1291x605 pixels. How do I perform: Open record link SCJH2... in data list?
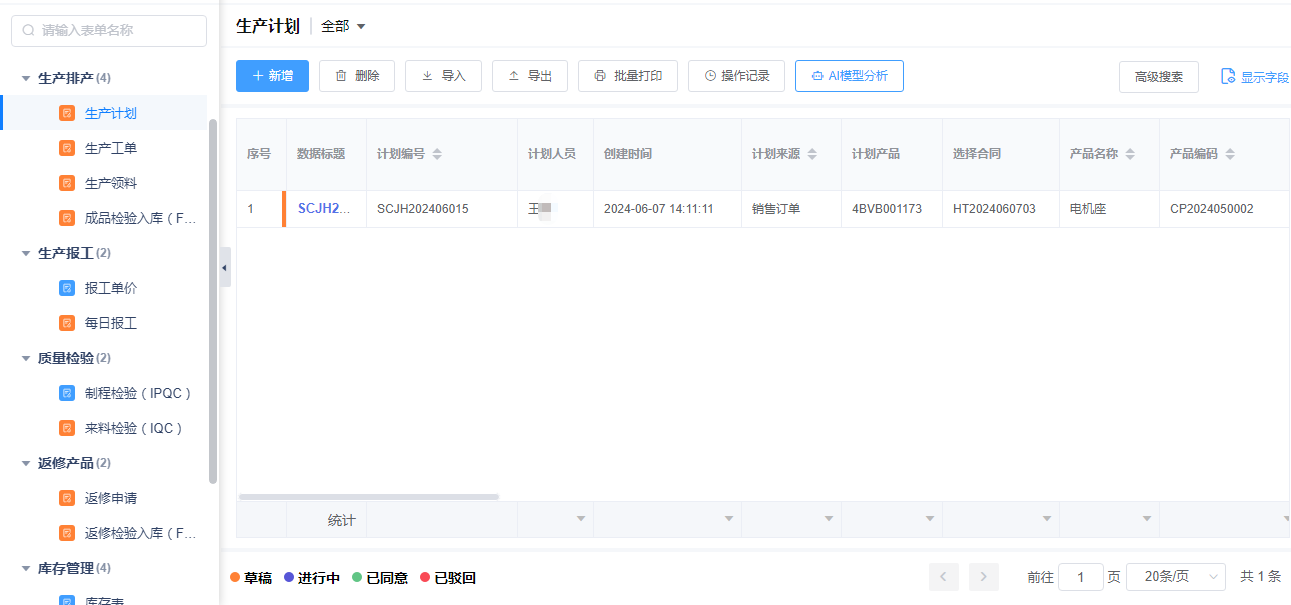pyautogui.click(x=324, y=208)
